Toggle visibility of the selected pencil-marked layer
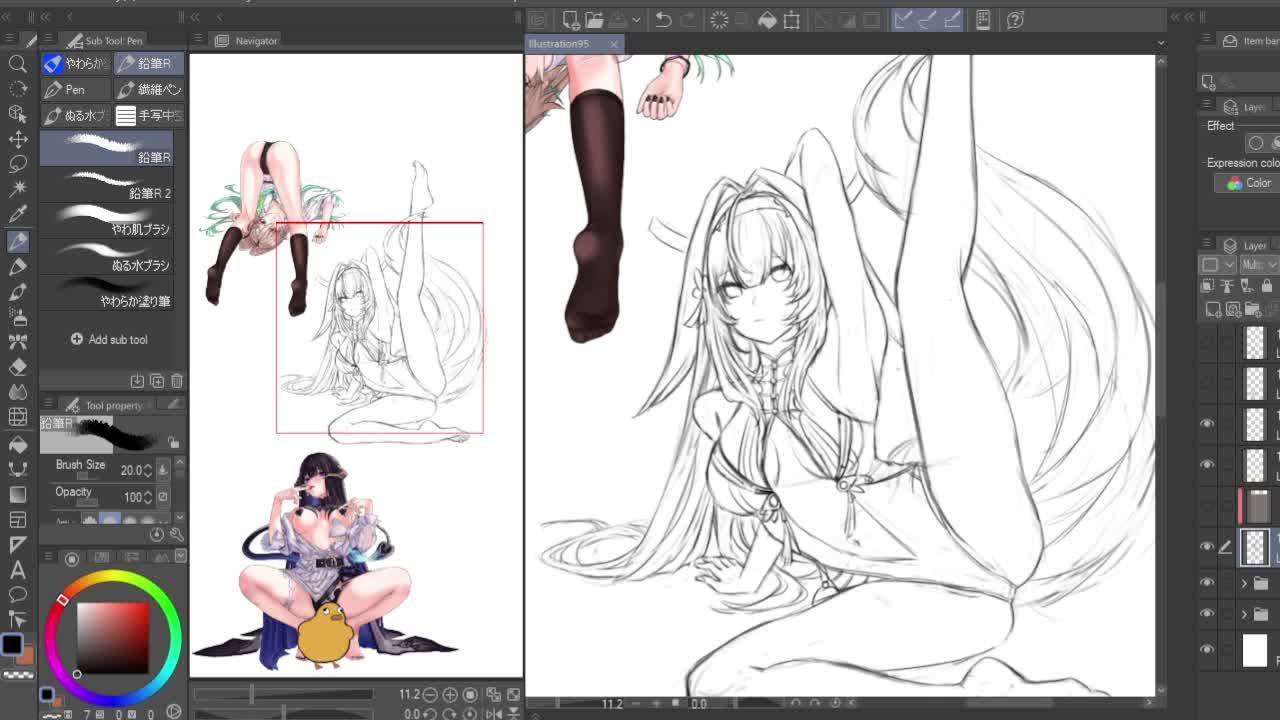Viewport: 1280px width, 720px height. (x=1207, y=546)
